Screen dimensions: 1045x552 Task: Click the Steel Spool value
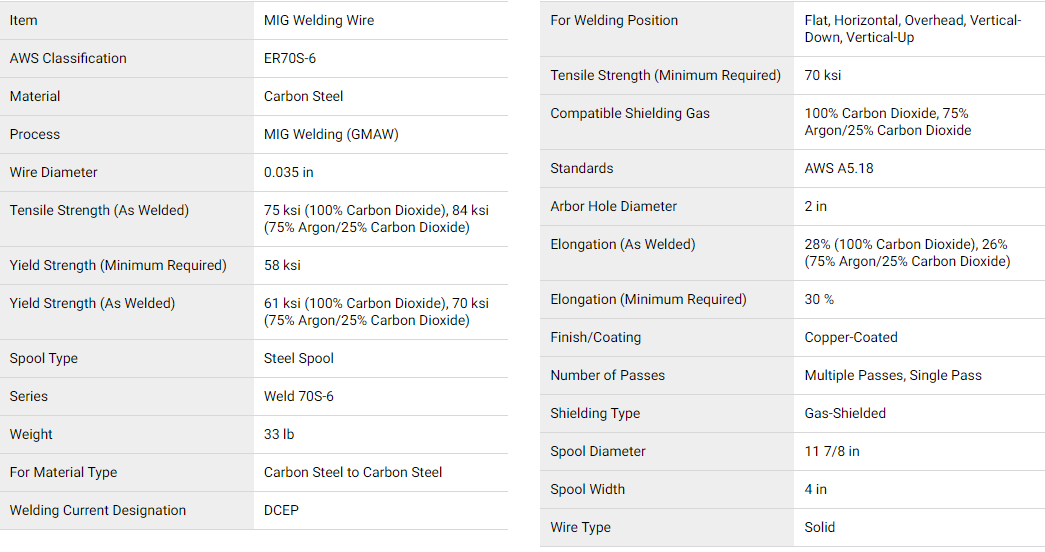pos(299,359)
